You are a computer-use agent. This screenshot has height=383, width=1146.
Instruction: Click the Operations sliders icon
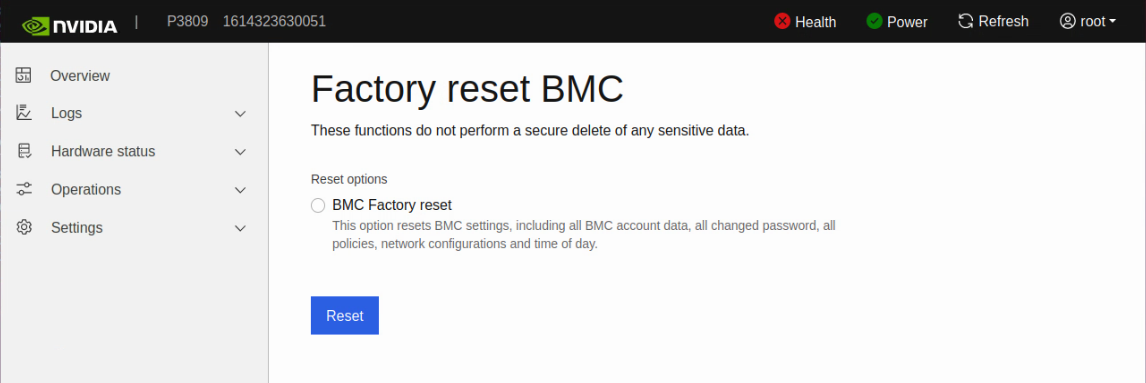click(24, 189)
